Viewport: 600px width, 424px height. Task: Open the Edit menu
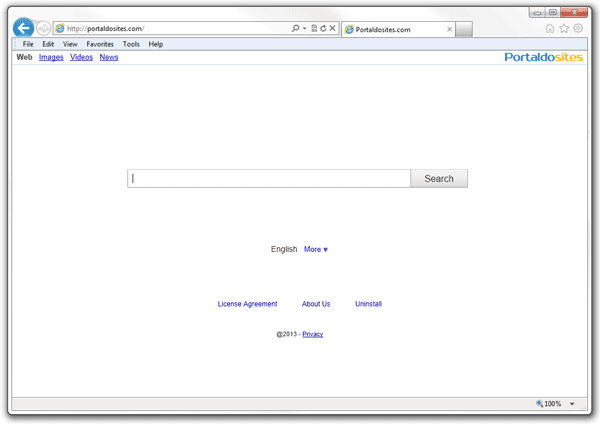[x=48, y=44]
